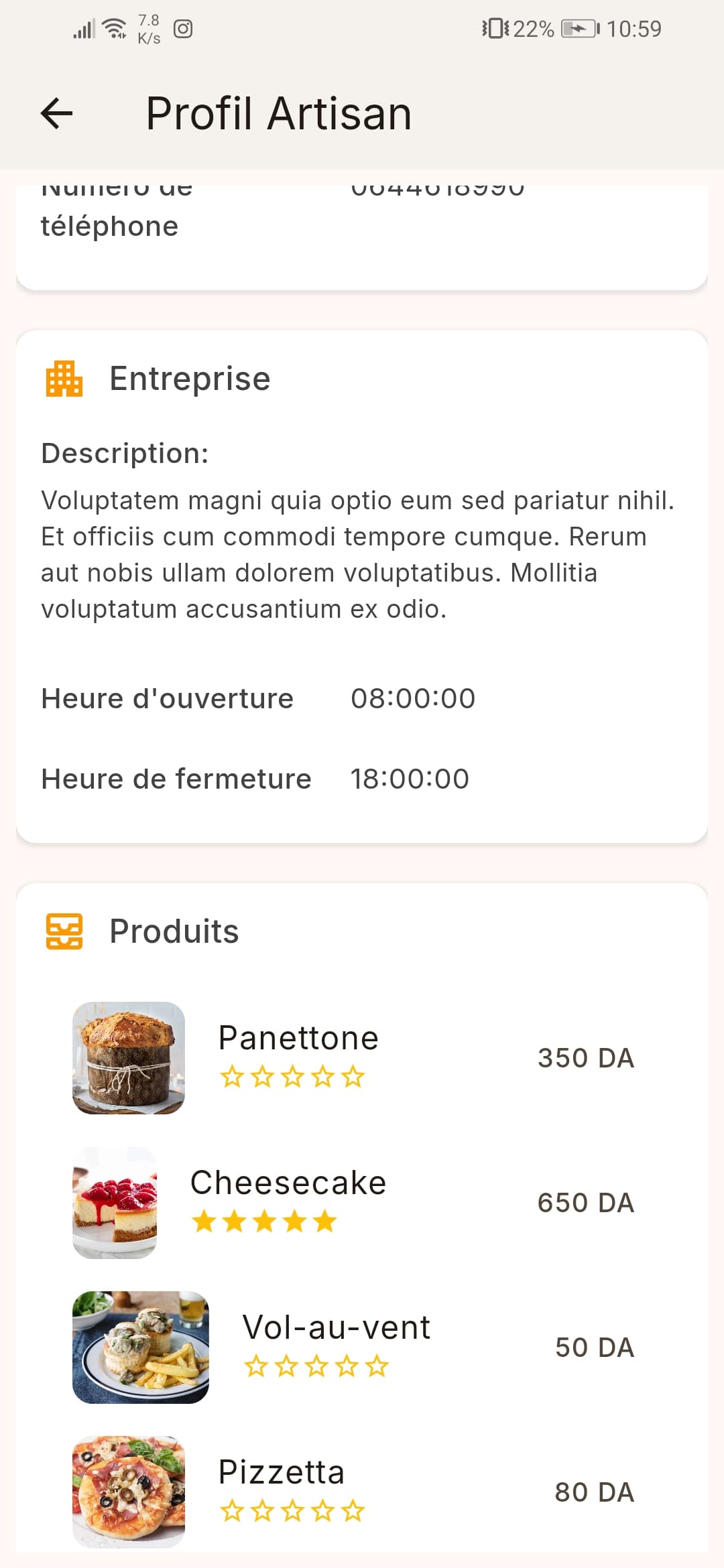Viewport: 724px width, 1568px height.
Task: Open the Pizzetta product photo
Action: tap(129, 1492)
